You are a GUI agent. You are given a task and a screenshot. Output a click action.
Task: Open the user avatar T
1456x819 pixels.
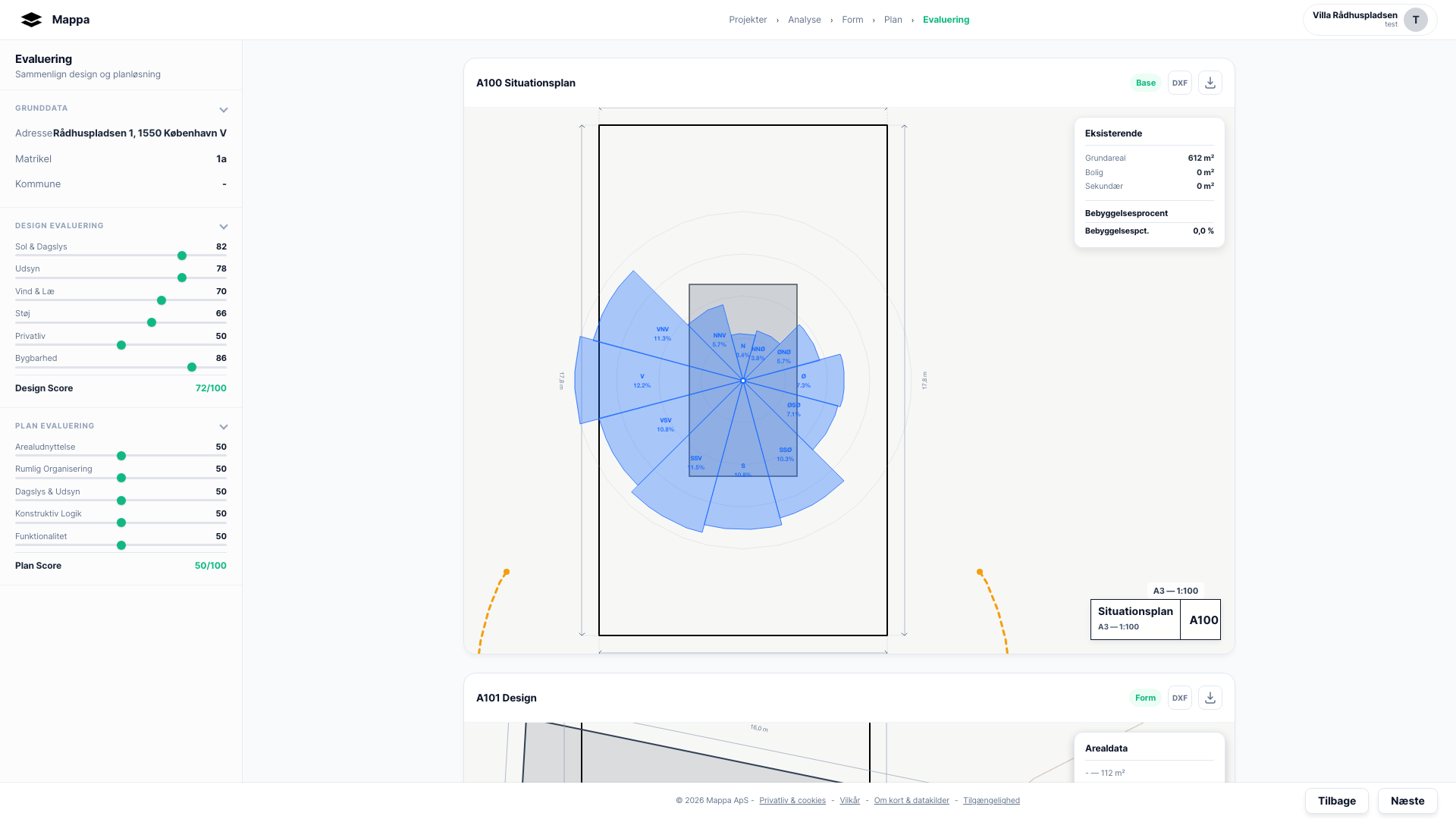tap(1415, 20)
